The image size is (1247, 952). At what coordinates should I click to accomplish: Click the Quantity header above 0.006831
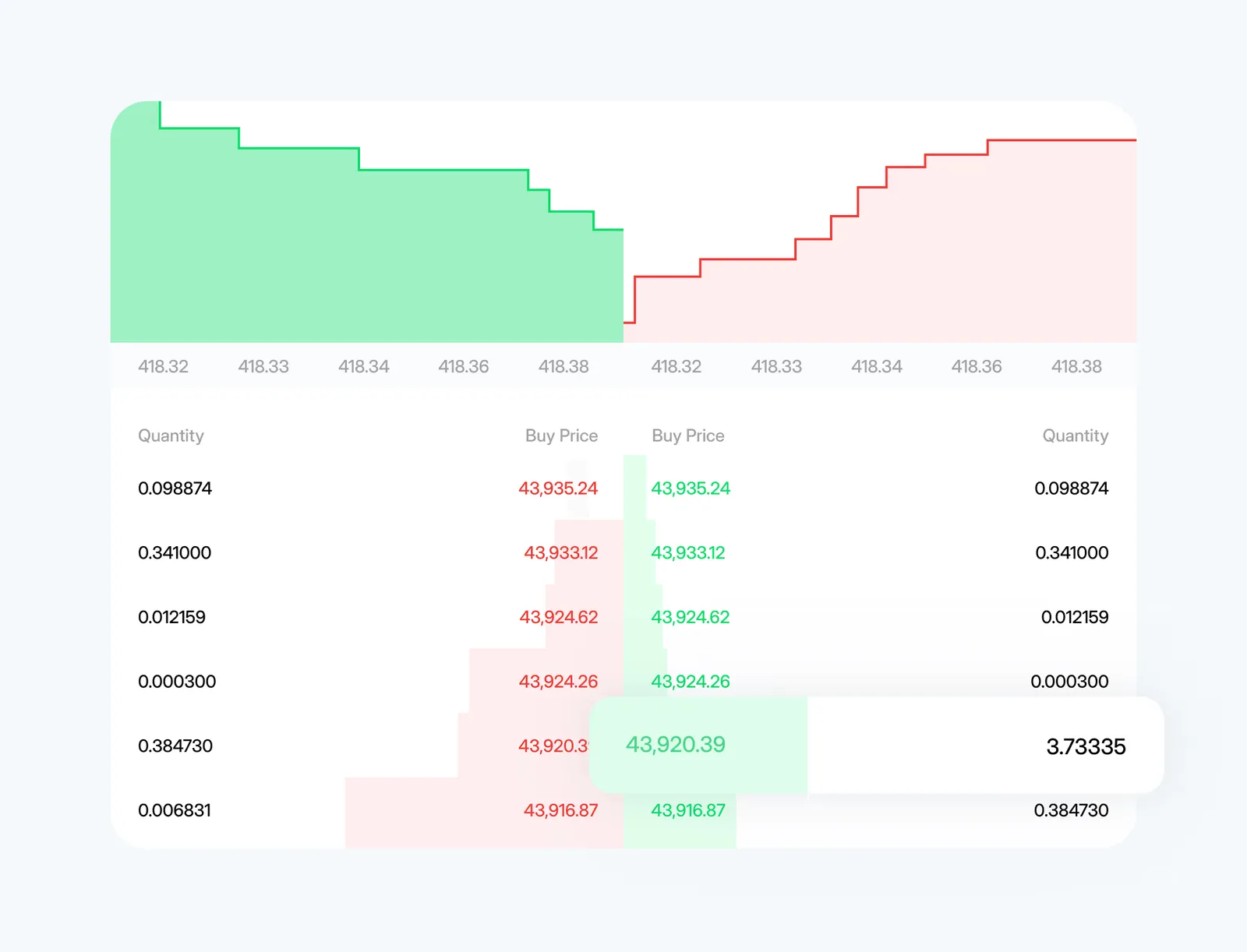pos(171,436)
